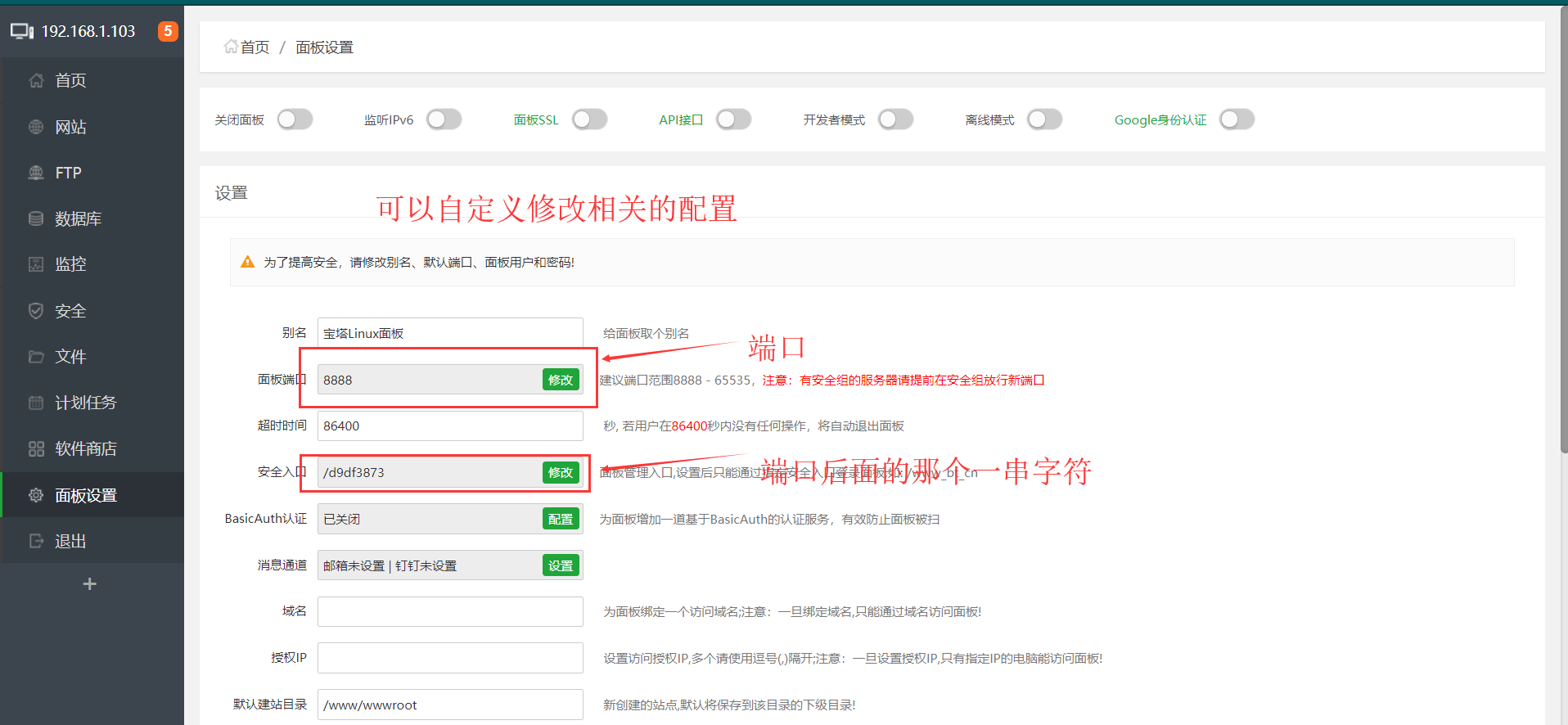Click 修改 button for 面板端口
The width and height of the screenshot is (1568, 725).
point(561,380)
